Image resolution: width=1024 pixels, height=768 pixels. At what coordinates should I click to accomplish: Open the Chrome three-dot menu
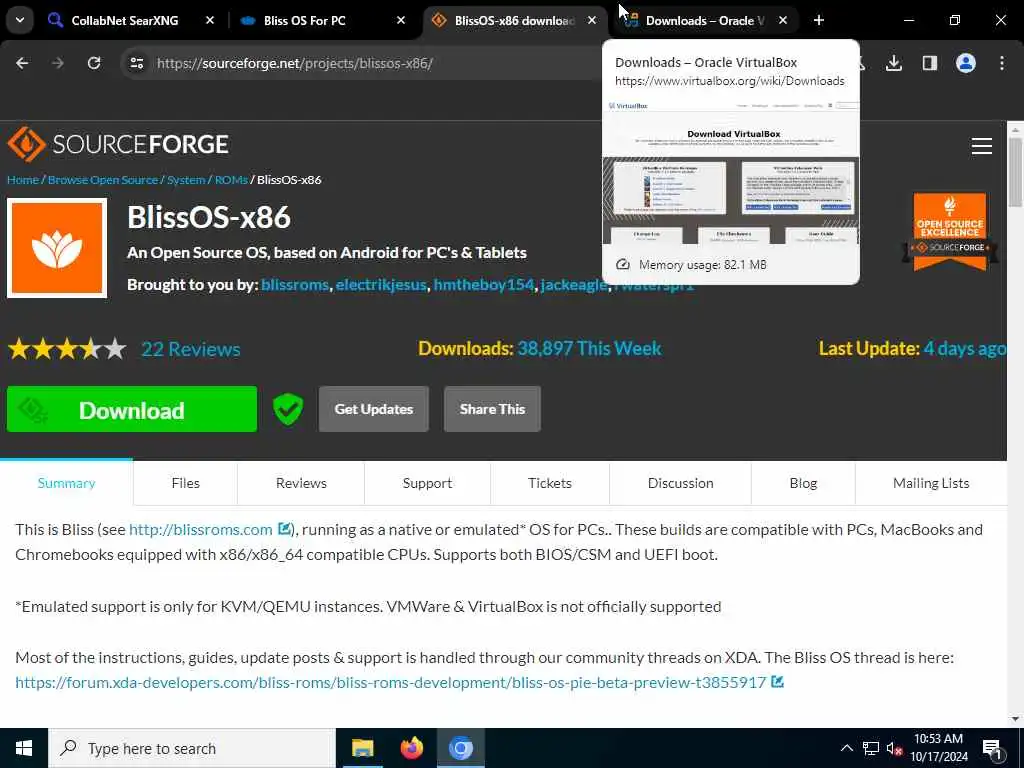[x=1002, y=63]
